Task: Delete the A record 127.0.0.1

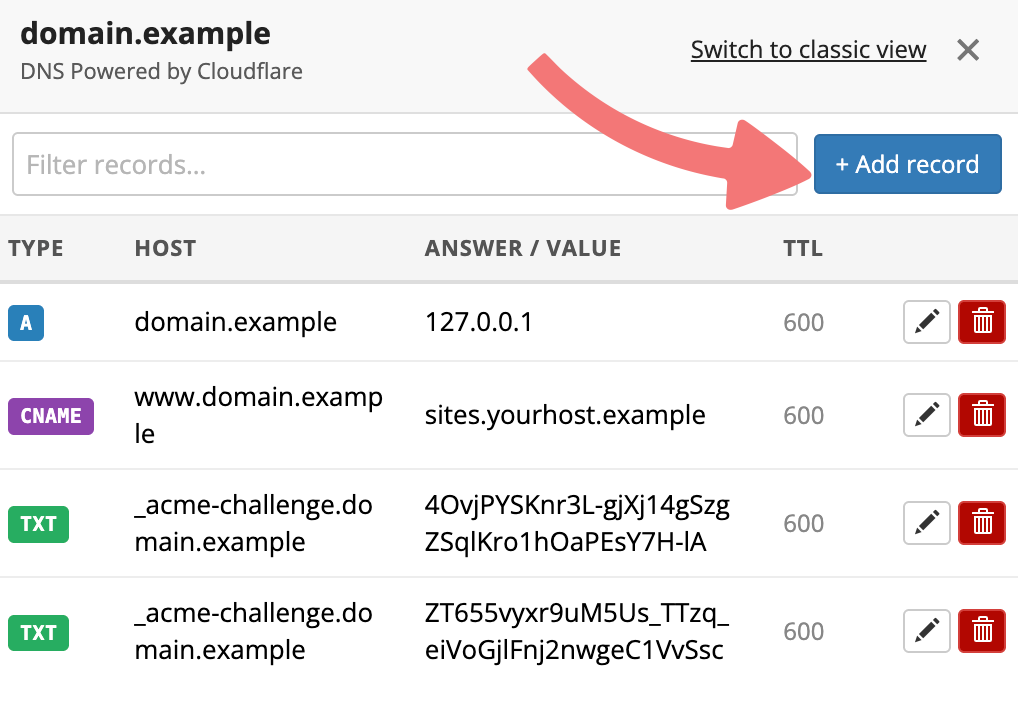Action: tap(982, 321)
